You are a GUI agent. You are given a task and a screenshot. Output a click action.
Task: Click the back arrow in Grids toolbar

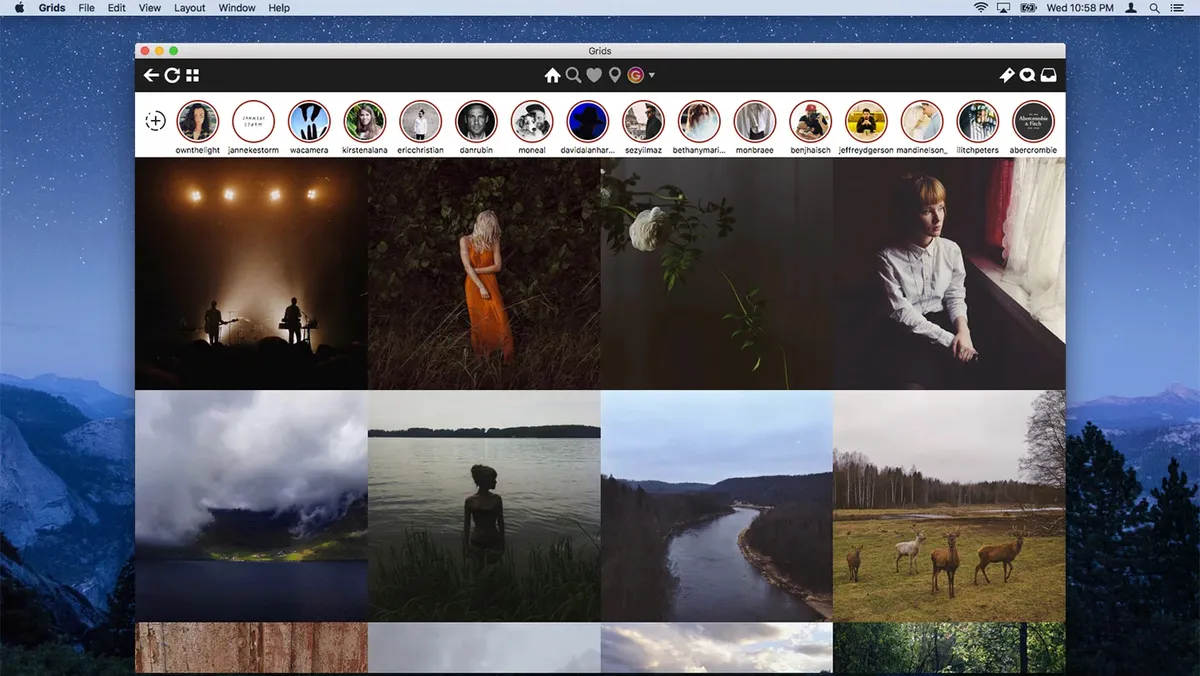[151, 75]
